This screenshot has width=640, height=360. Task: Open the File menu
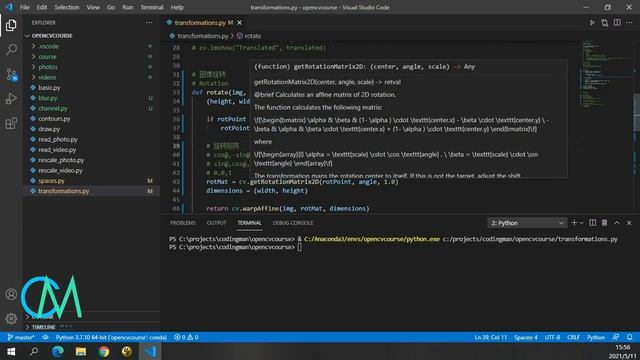point(24,7)
